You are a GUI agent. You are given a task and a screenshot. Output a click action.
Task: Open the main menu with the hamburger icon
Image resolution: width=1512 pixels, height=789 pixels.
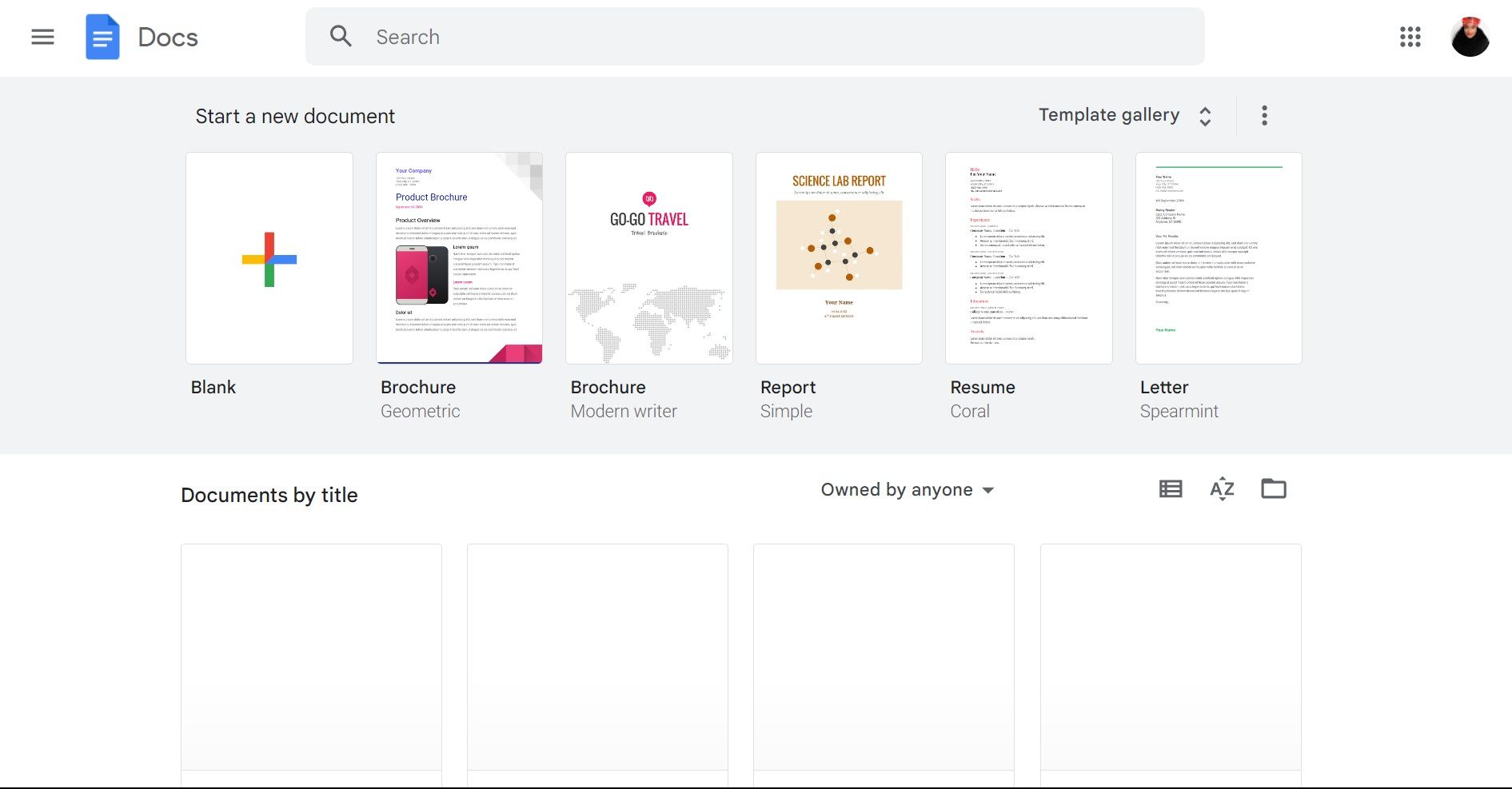[42, 37]
